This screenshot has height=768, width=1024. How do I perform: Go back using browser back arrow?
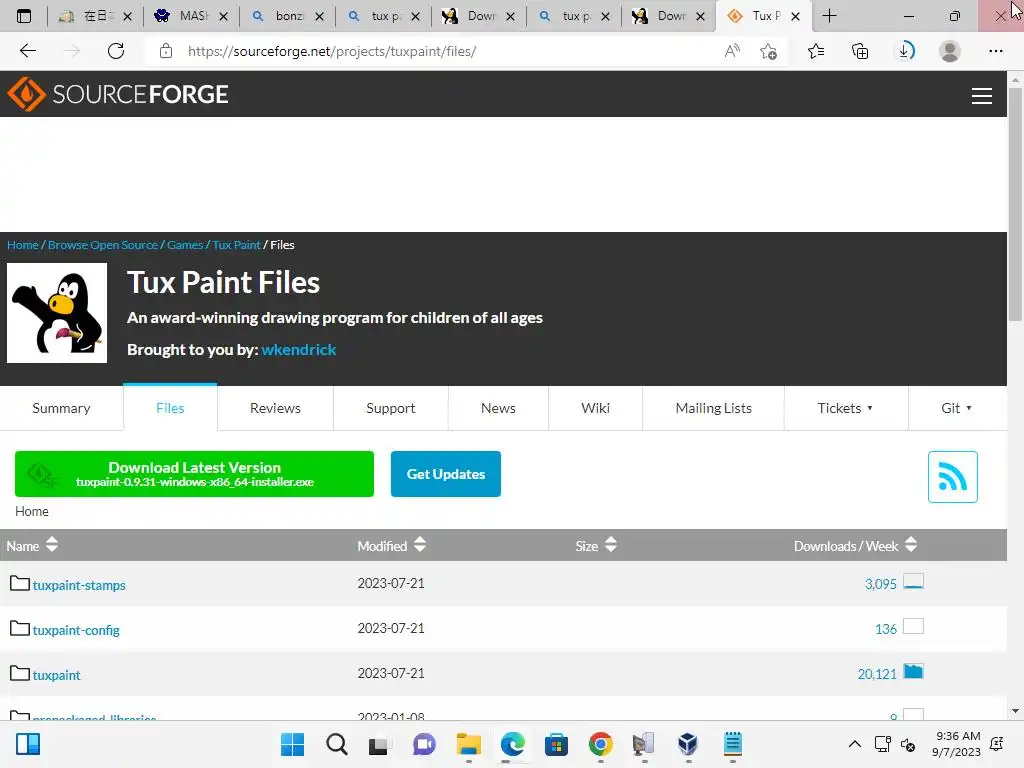point(27,51)
